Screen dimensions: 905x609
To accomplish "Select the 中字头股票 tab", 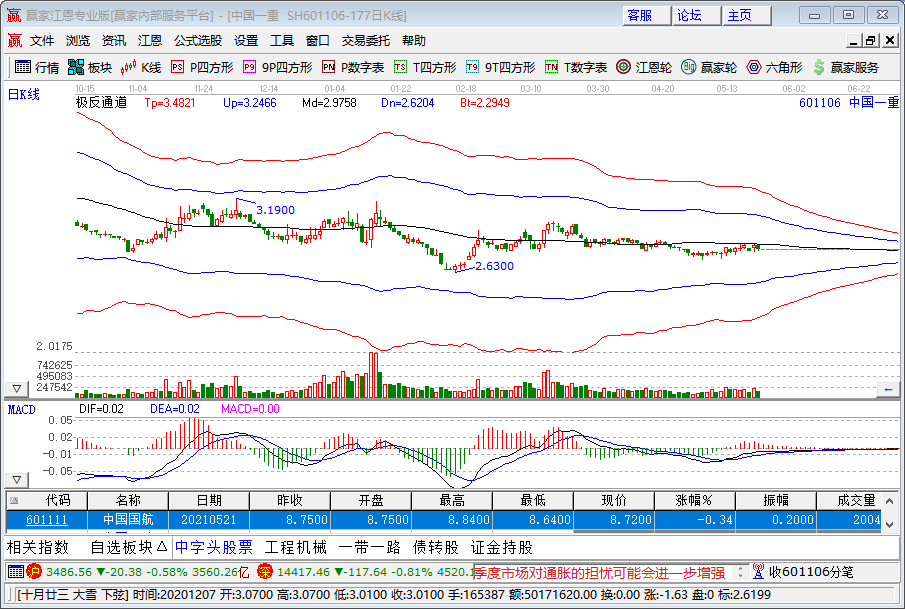I will (x=214, y=547).
